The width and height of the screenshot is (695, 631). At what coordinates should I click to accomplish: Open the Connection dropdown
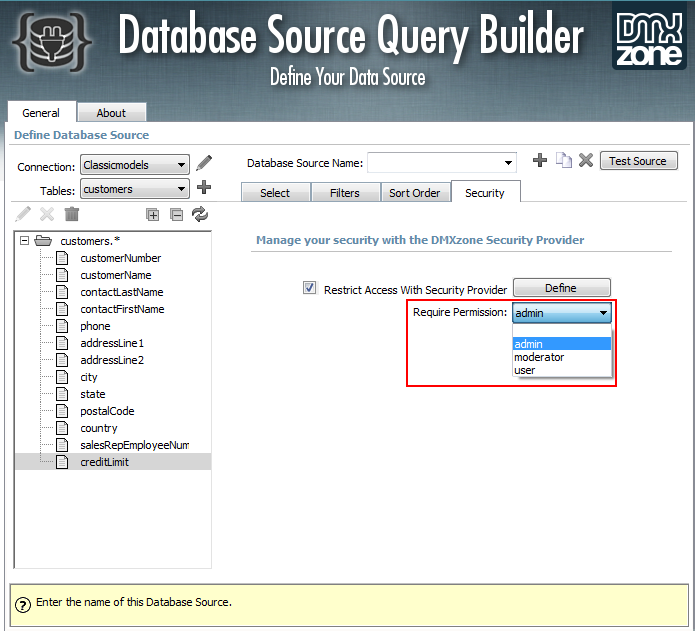coord(135,165)
